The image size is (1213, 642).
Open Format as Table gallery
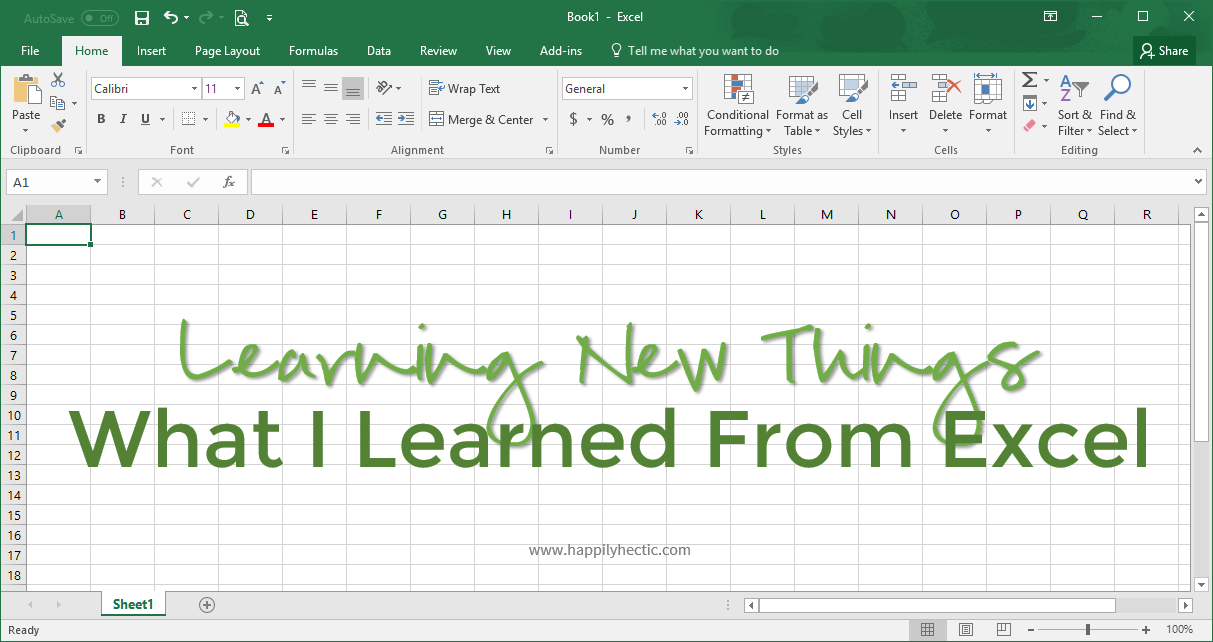(802, 106)
